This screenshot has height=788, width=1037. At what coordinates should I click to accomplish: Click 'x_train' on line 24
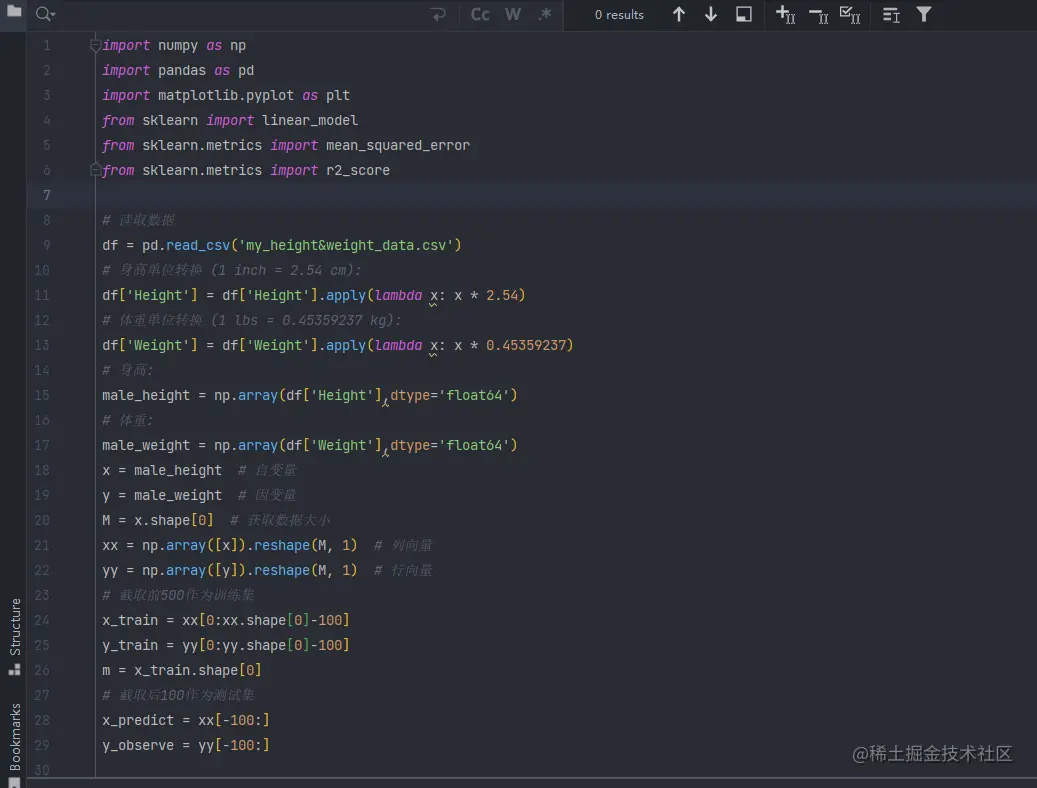(130, 621)
